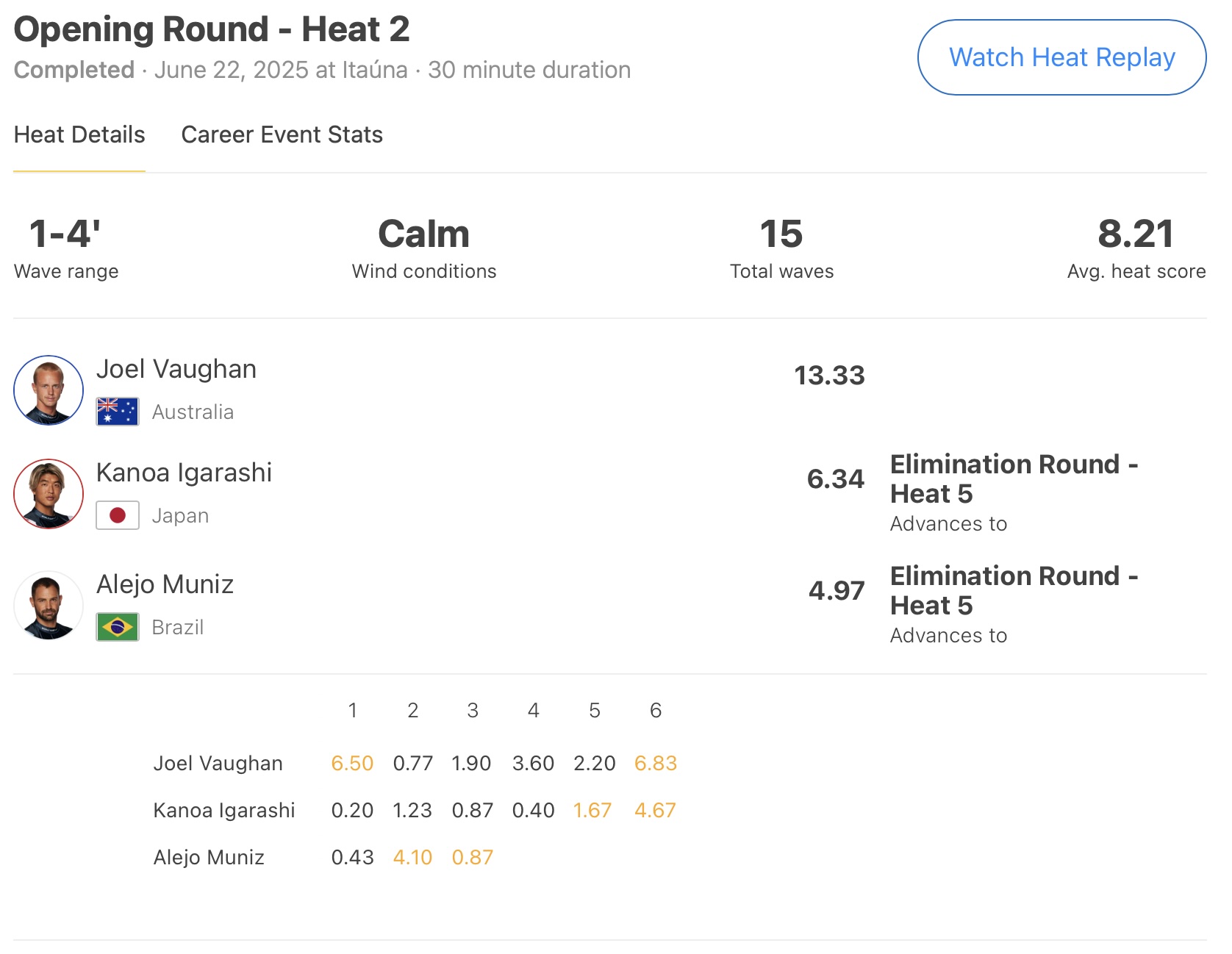Screen dimensions: 1232x954
Task: Click the Australia flag icon
Action: (118, 412)
